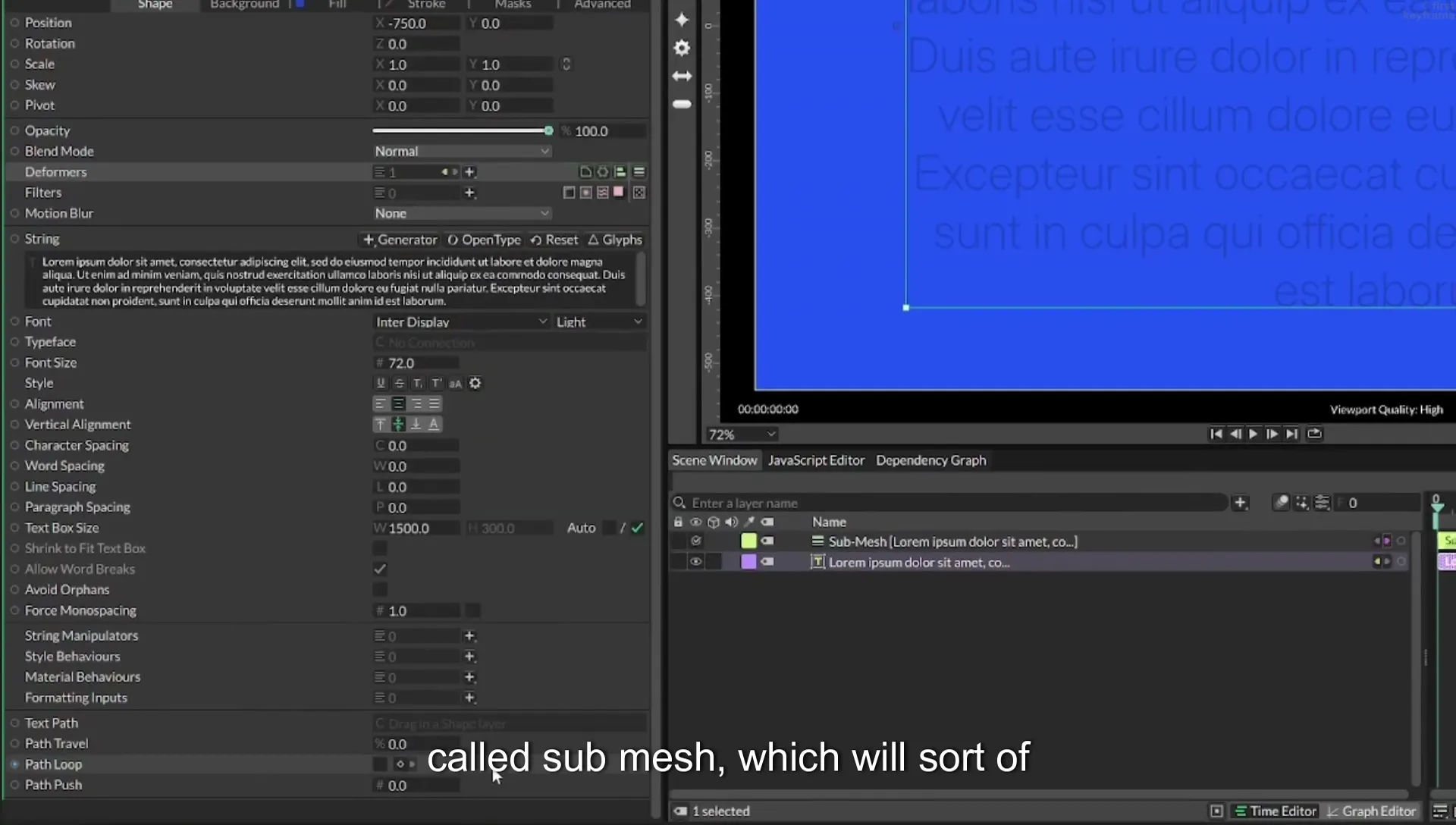The width and height of the screenshot is (1456, 825).
Task: Click the loop playback icon
Action: (1314, 434)
